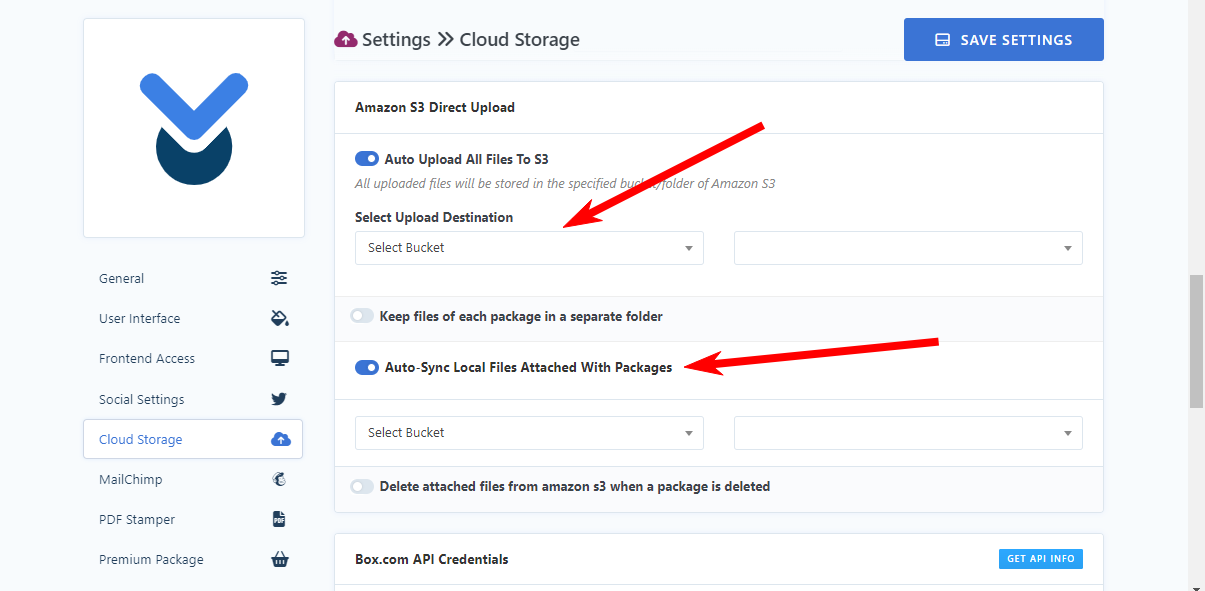The height and width of the screenshot is (591, 1205).
Task: Click the General sliders icon in sidebar
Action: 279,278
